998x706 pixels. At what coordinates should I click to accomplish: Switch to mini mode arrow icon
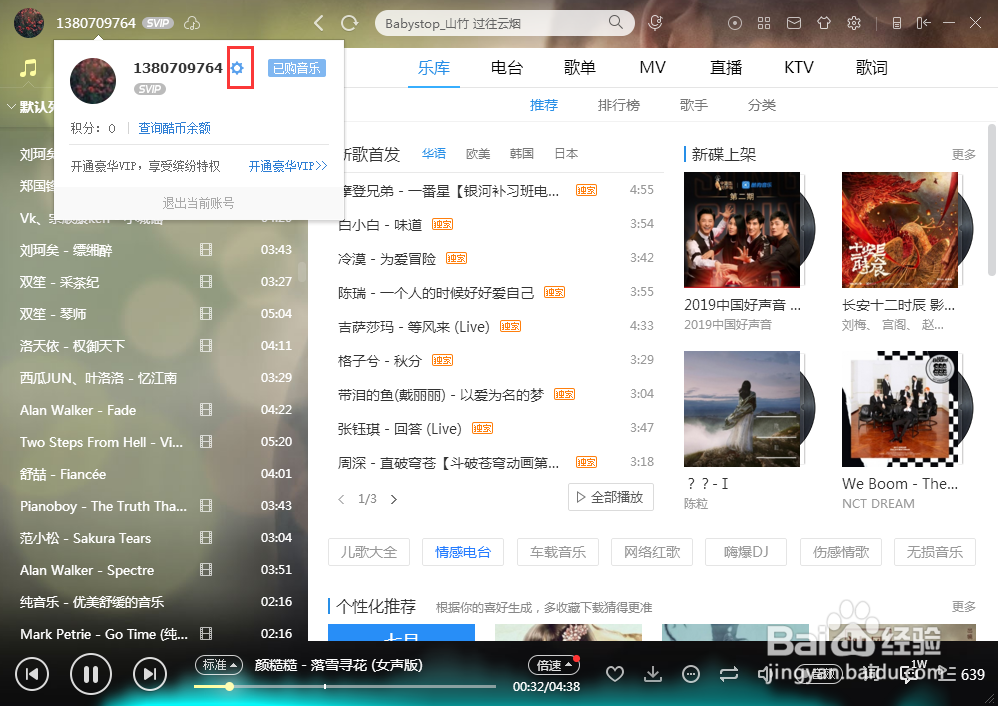[x=923, y=24]
